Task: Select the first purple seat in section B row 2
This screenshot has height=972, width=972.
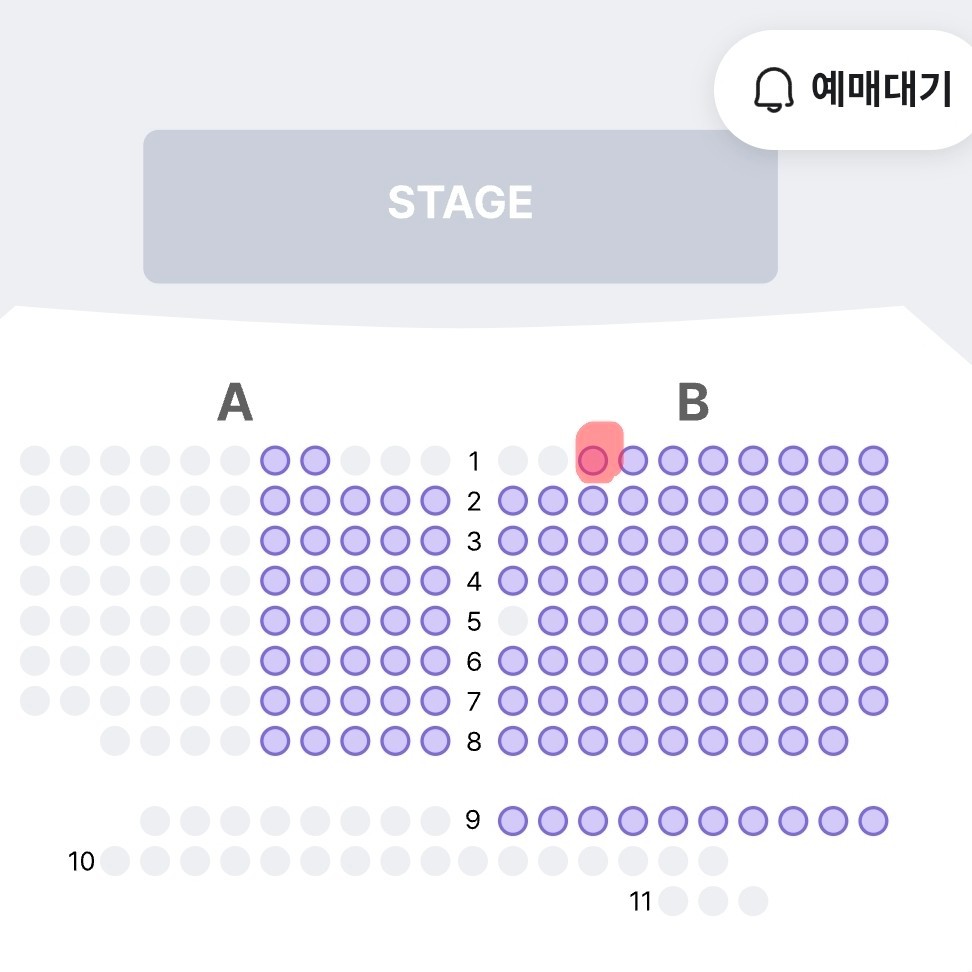Action: pos(511,501)
